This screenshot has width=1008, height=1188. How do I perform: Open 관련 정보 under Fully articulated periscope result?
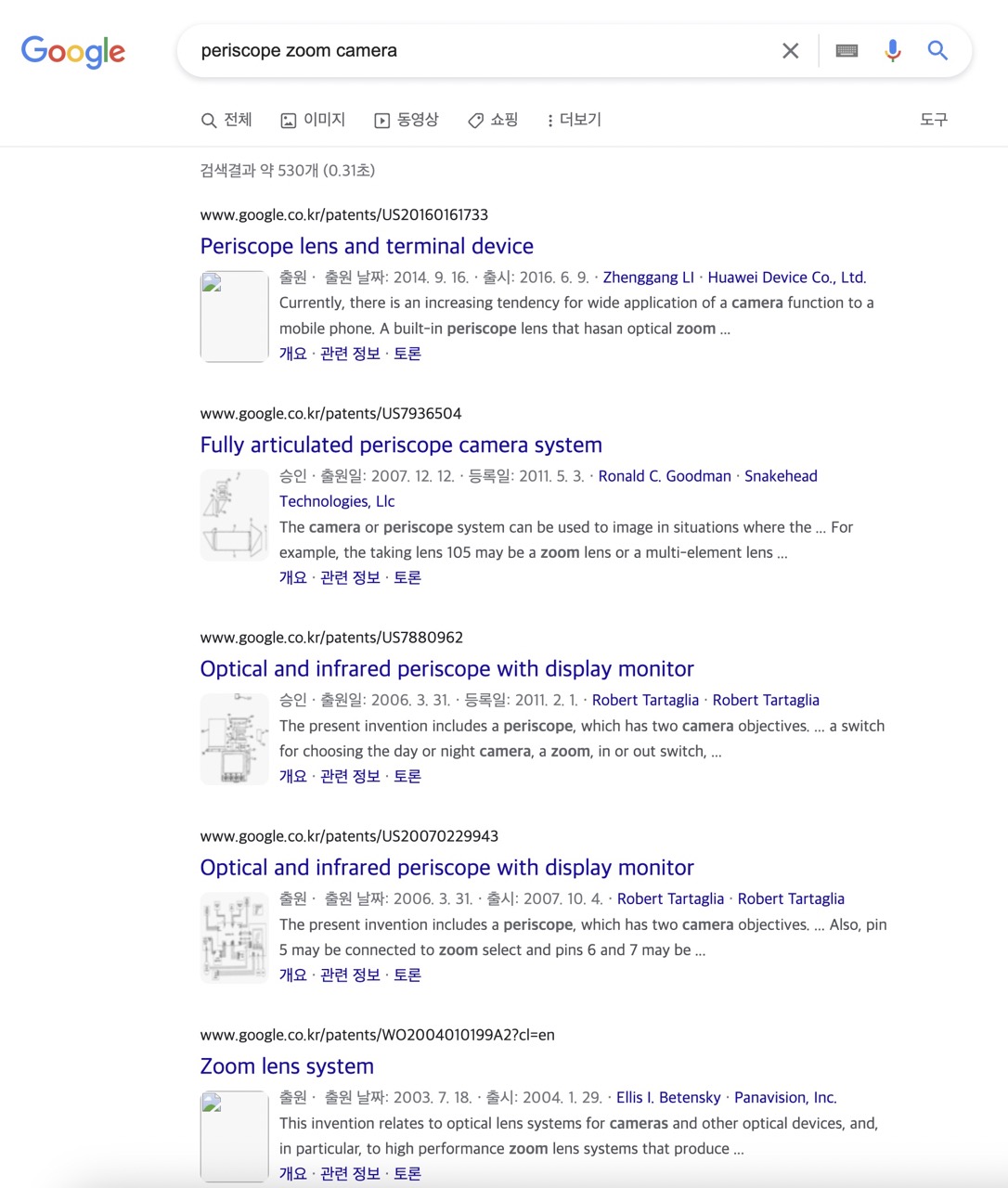coord(350,577)
